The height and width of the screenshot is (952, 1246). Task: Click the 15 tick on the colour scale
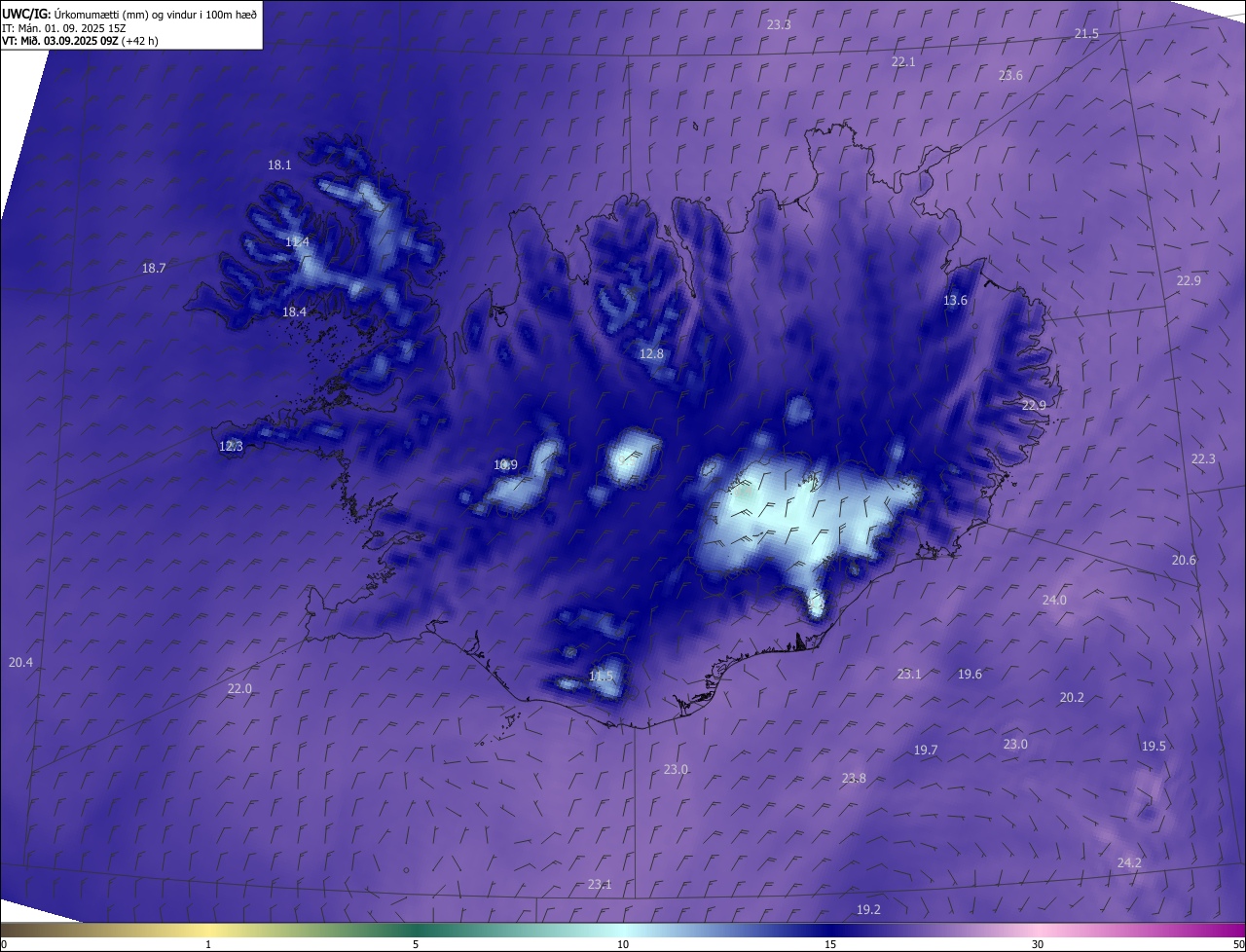pyautogui.click(x=830, y=944)
